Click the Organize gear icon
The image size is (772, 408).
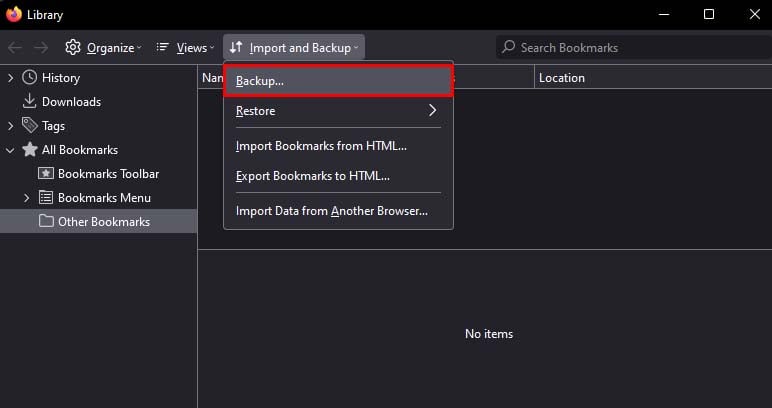[73, 47]
